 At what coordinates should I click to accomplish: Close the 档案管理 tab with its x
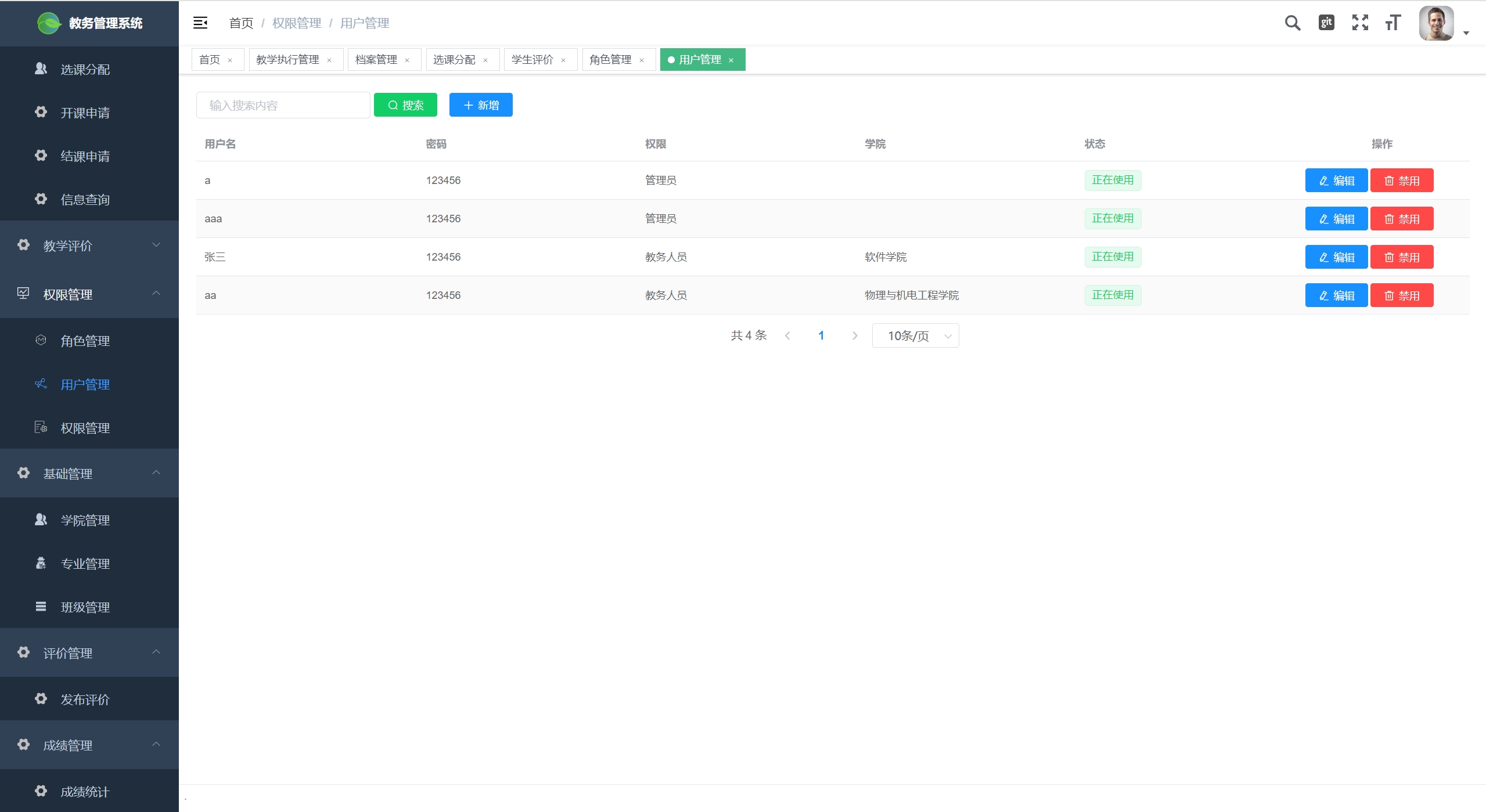(x=407, y=60)
